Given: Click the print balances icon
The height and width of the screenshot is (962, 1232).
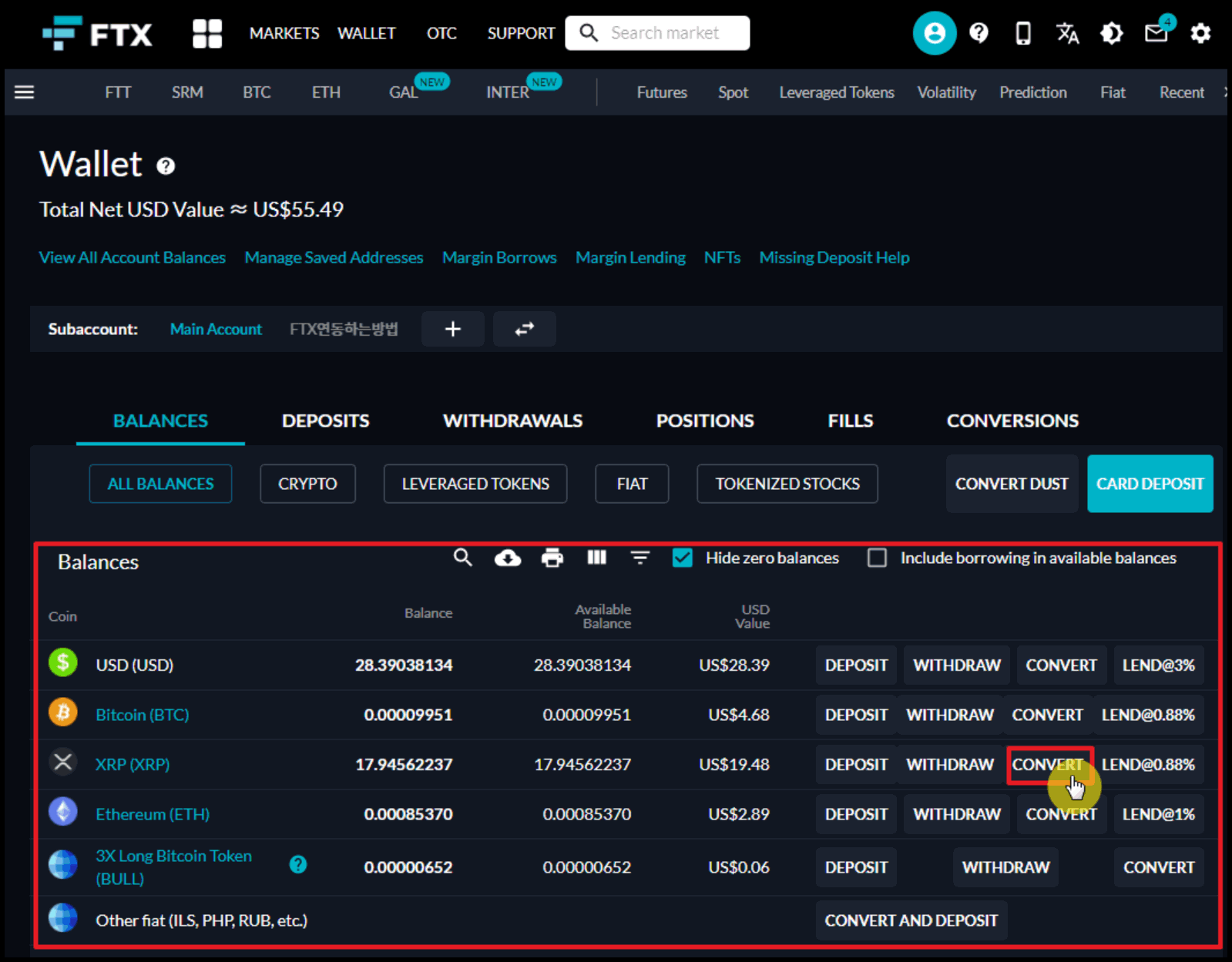Looking at the screenshot, I should click(x=552, y=558).
